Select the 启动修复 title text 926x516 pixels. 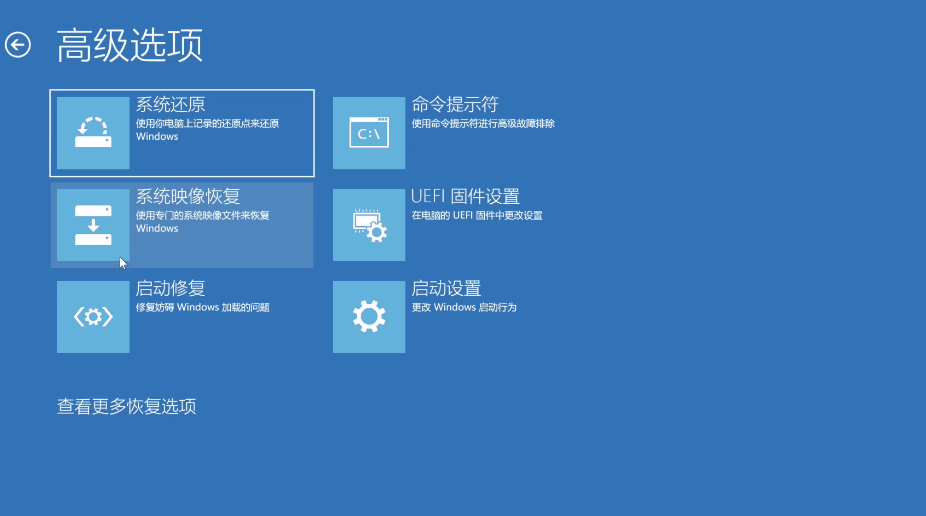coord(171,289)
